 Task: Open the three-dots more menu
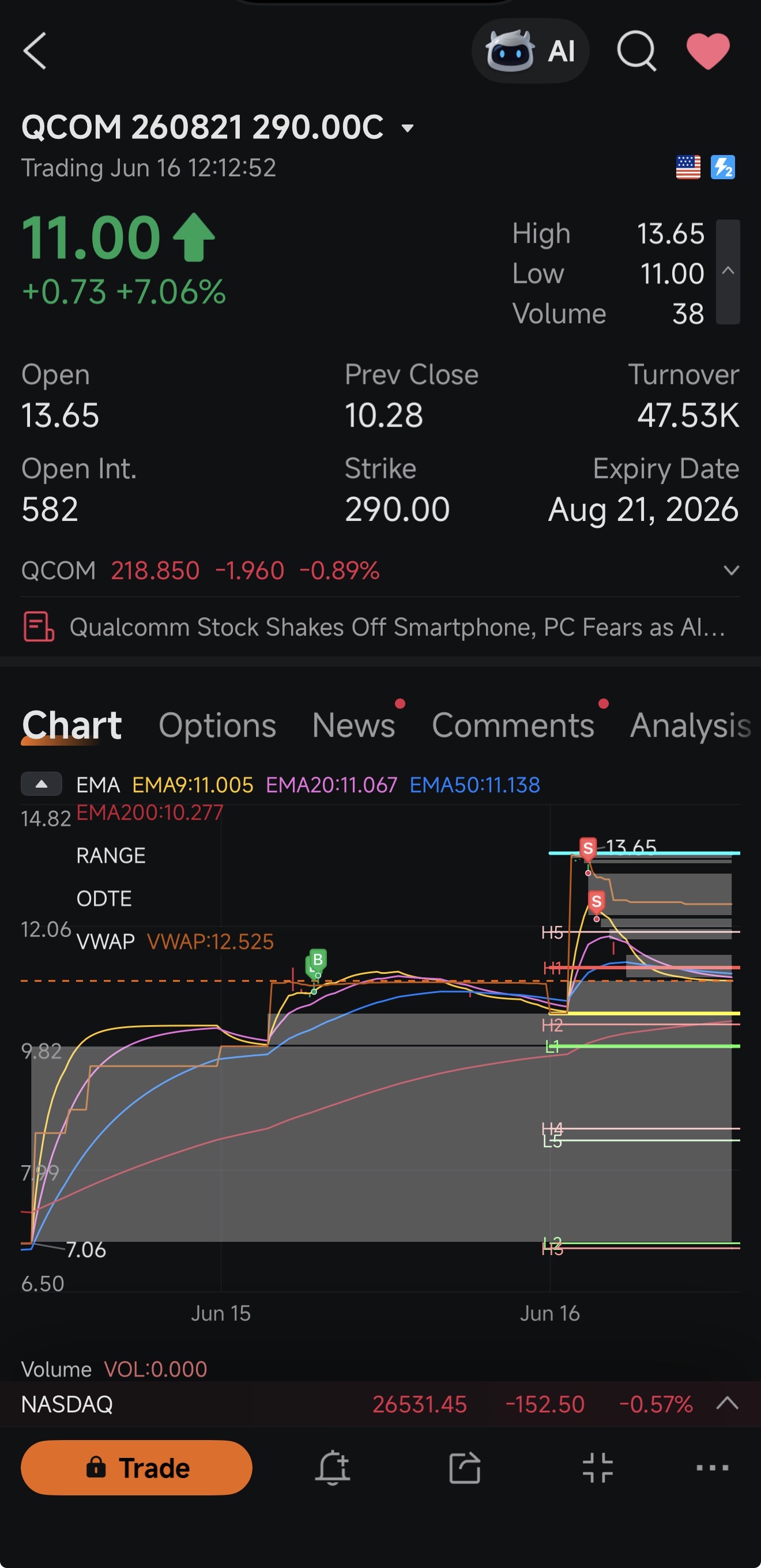pyautogui.click(x=711, y=1468)
